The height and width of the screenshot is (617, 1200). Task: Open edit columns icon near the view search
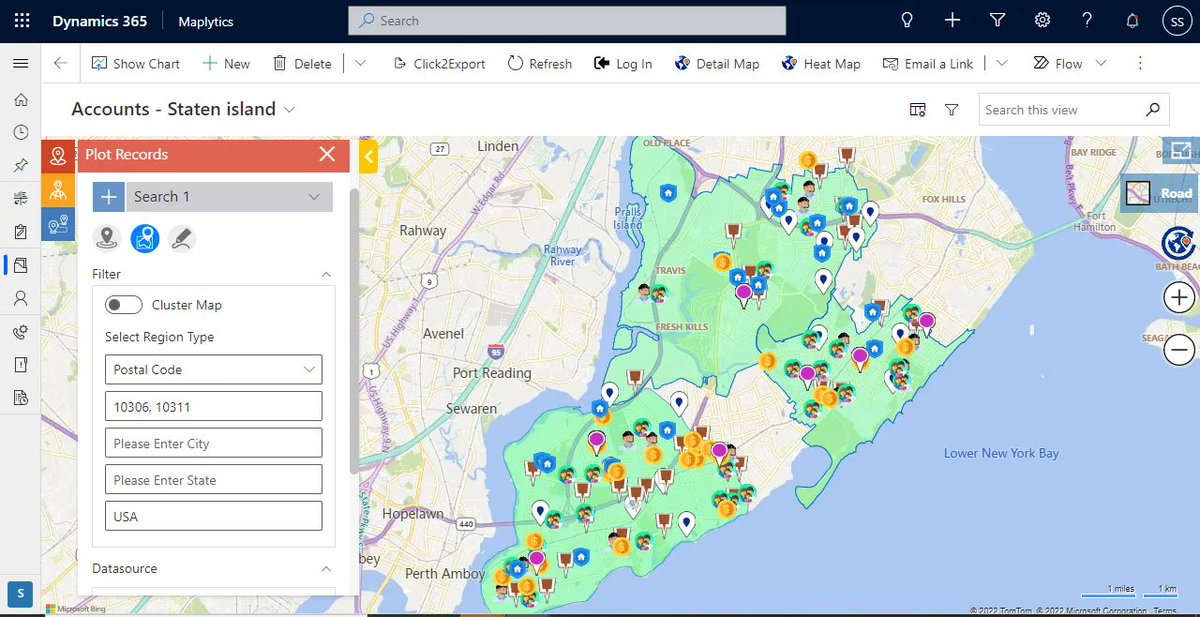tap(918, 110)
